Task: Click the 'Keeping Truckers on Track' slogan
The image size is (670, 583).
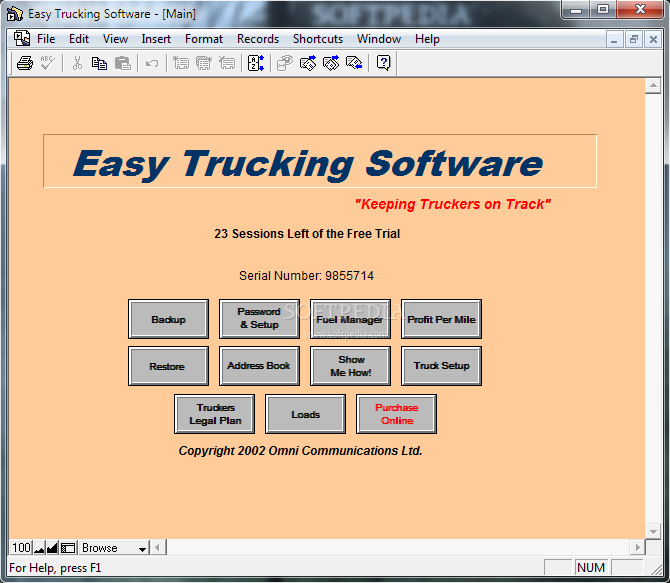Action: tap(453, 204)
